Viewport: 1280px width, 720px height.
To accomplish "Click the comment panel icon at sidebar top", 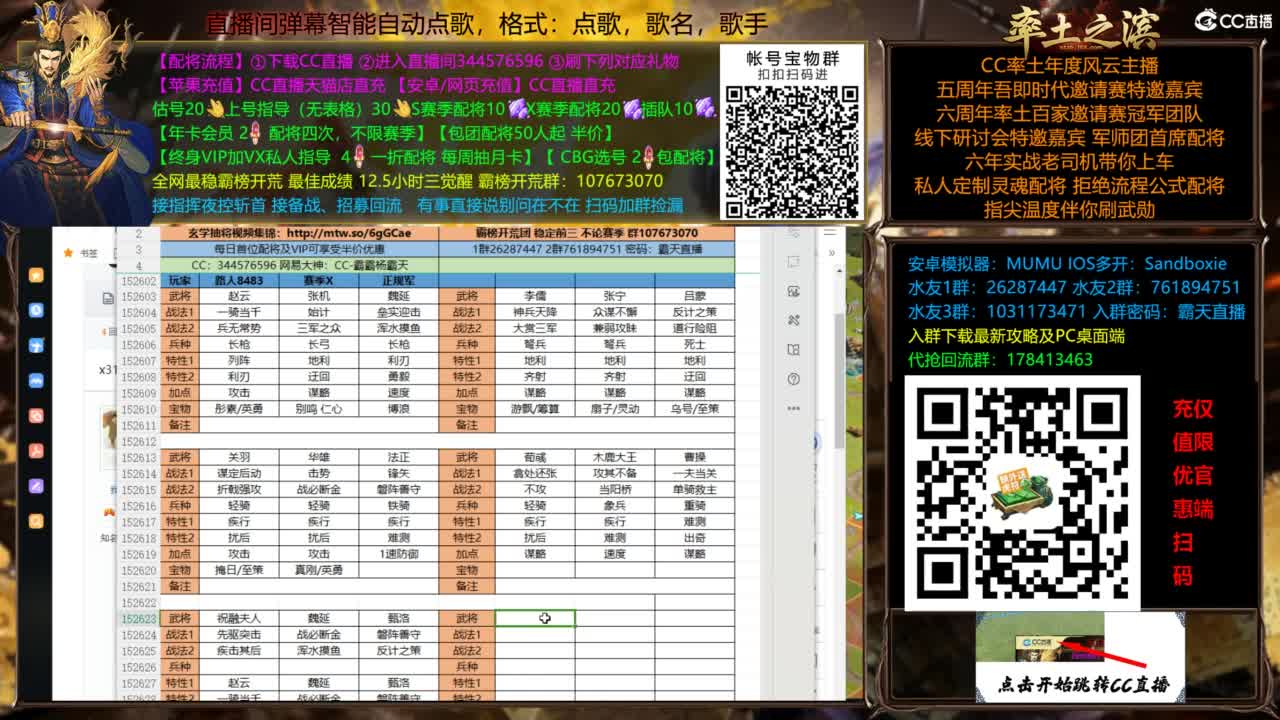I will (x=795, y=260).
